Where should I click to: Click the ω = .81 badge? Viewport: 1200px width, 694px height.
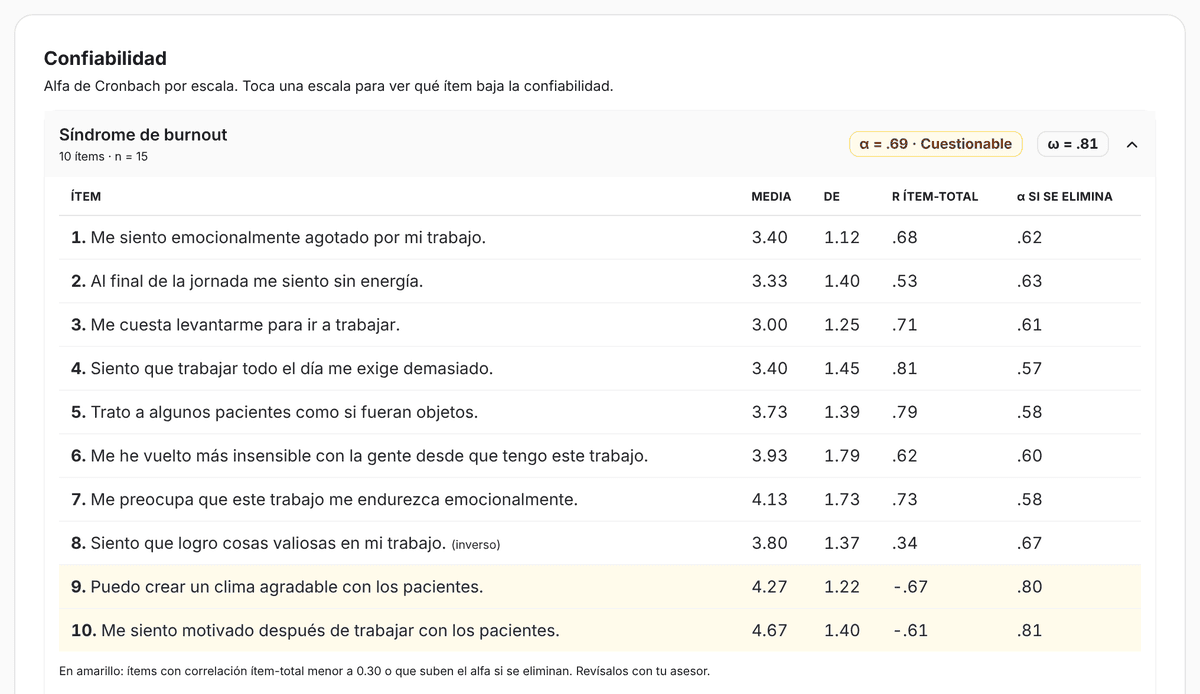[x=1073, y=144]
